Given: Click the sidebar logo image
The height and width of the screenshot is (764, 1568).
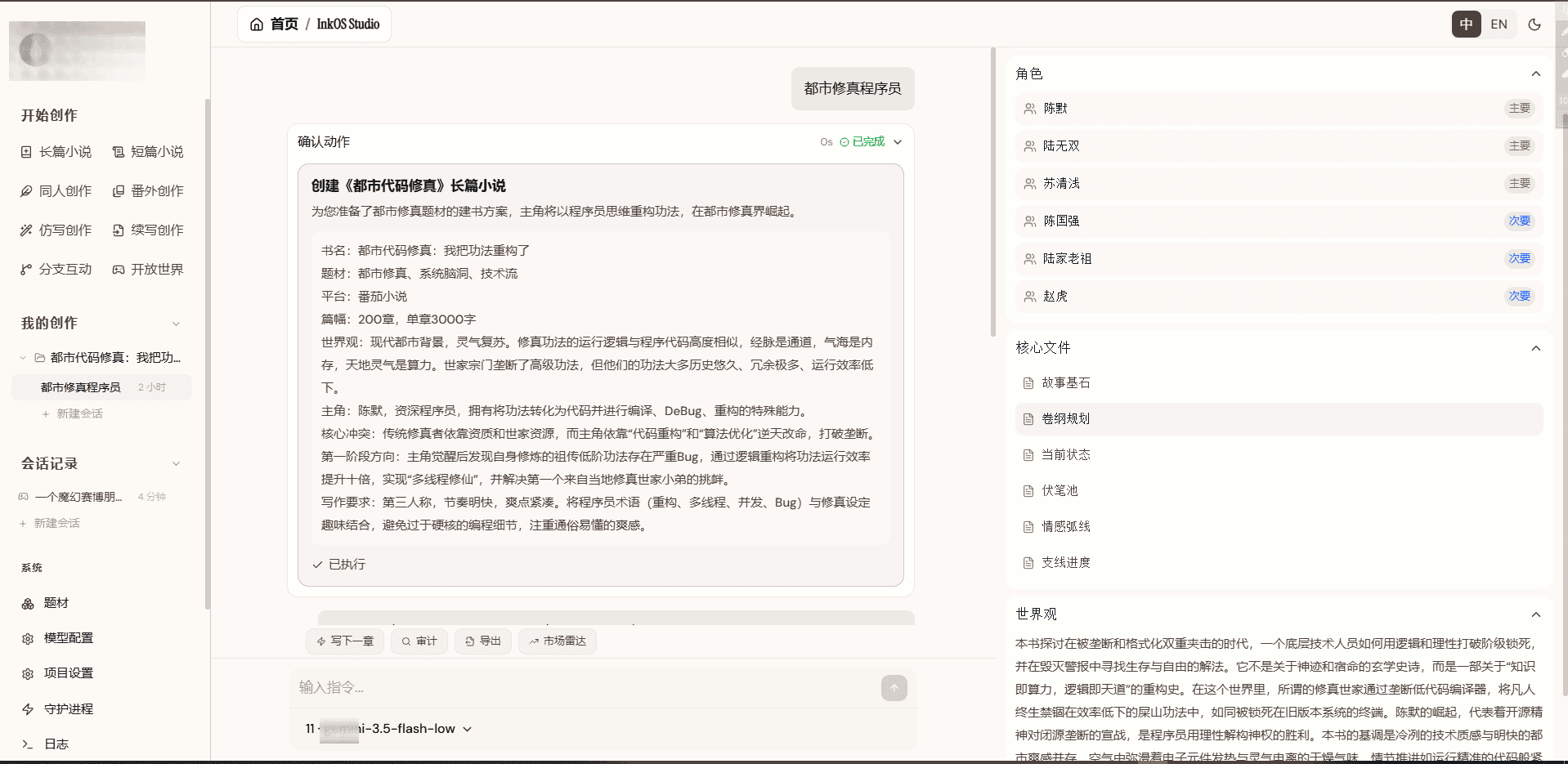Looking at the screenshot, I should 77,51.
